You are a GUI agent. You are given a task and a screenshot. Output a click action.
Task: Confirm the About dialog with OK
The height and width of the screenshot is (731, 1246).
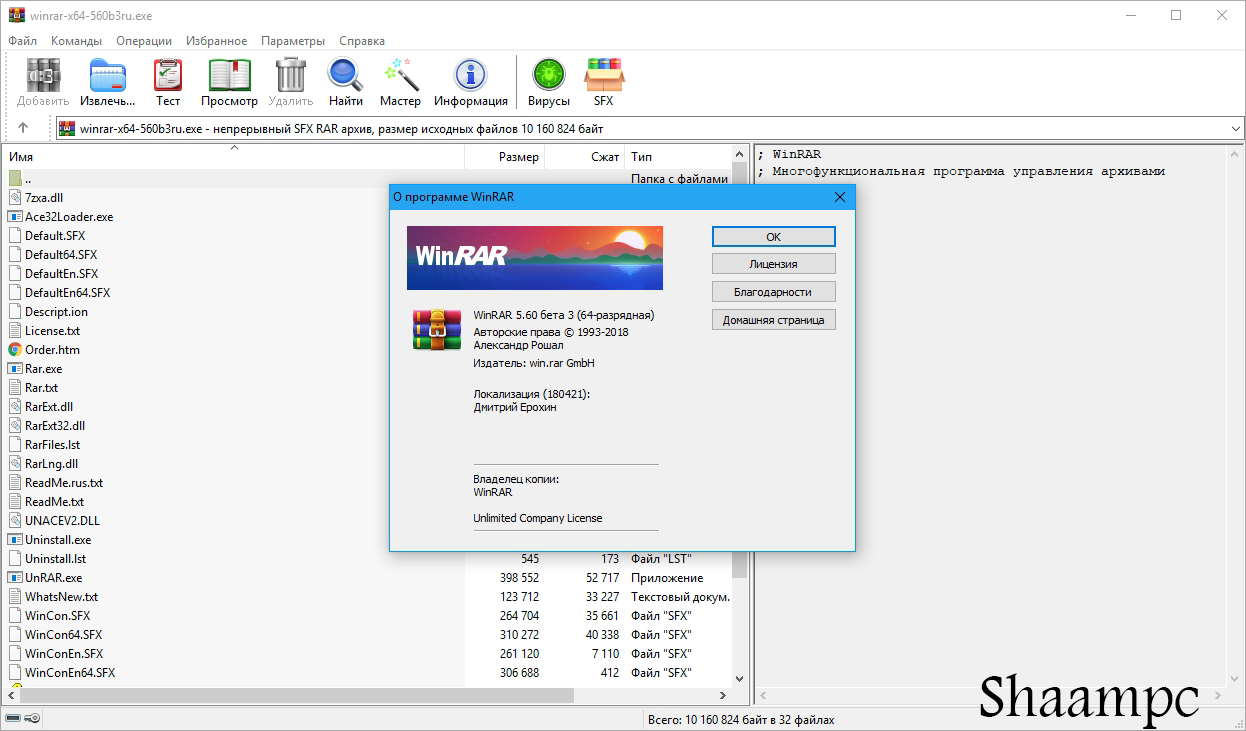point(774,236)
